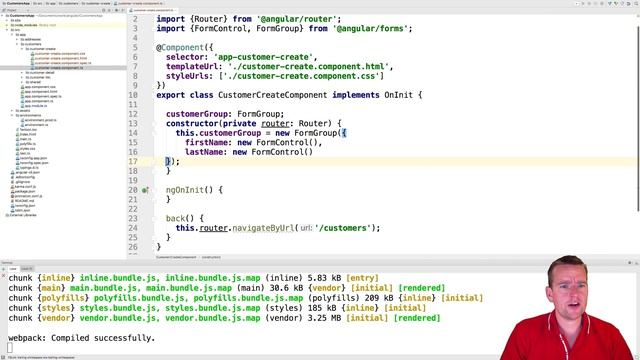Click navigateByUrl method call on line 24
Image resolution: width=640 pixels, height=360 pixels.
(x=263, y=228)
